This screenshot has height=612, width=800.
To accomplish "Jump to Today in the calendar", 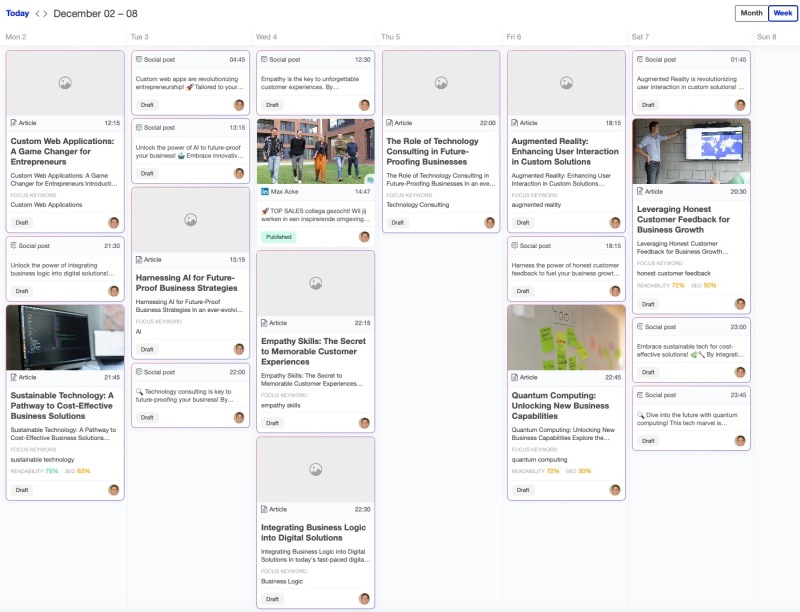I will [x=17, y=14].
